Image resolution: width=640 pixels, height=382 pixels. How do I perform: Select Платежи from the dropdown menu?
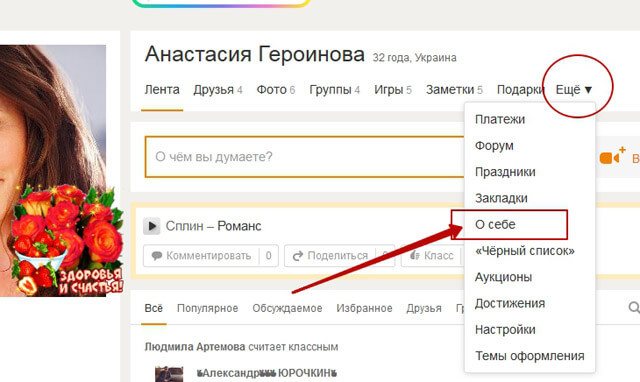(x=500, y=120)
